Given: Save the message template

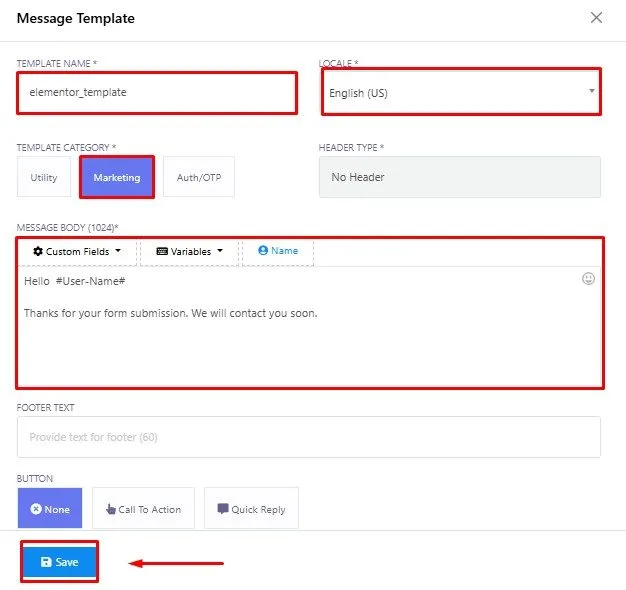Looking at the screenshot, I should pyautogui.click(x=59, y=562).
